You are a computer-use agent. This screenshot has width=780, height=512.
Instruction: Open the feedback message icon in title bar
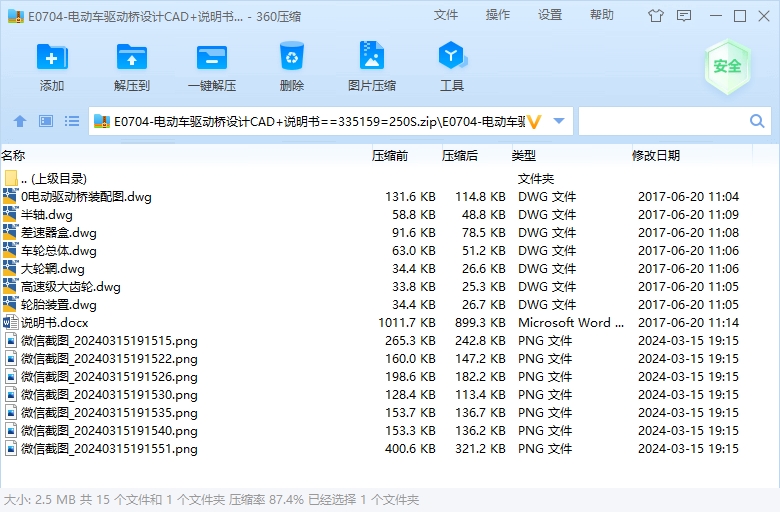click(684, 16)
